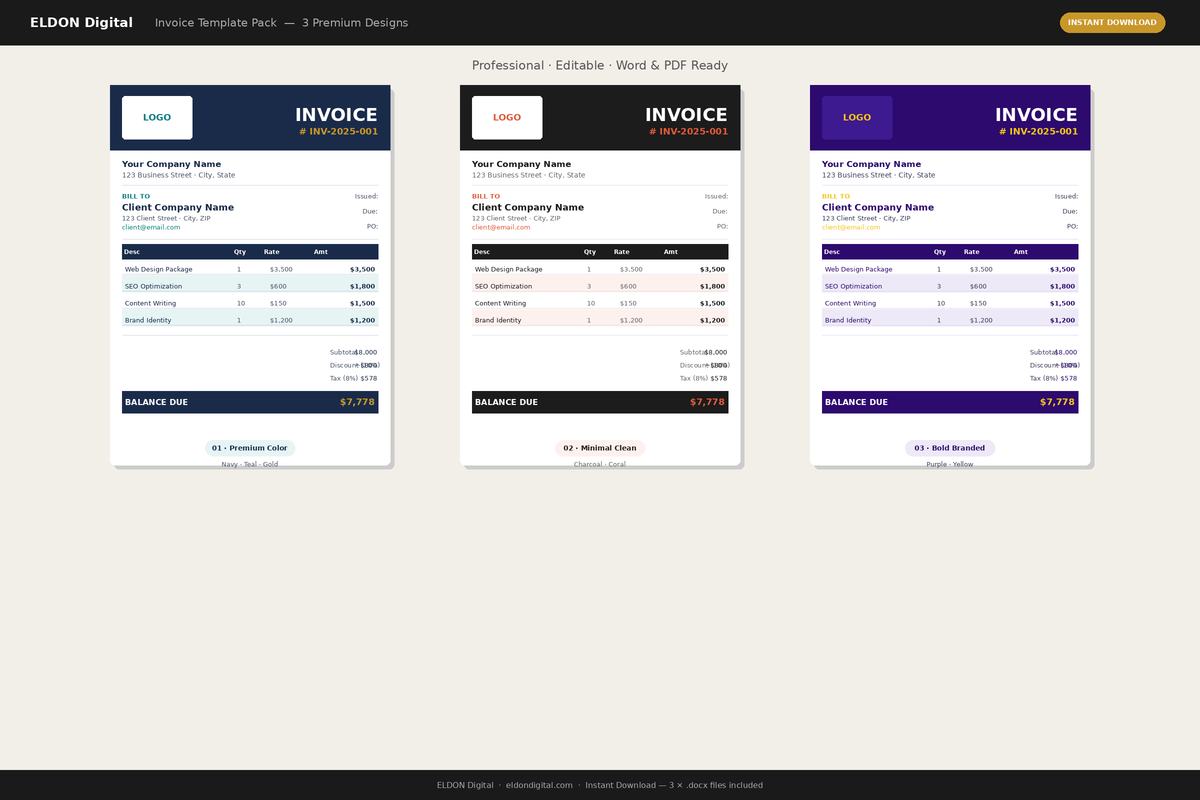Screen dimensions: 1200x800
Task: Select the LOGO box on charcoal invoice
Action: (x=507, y=118)
